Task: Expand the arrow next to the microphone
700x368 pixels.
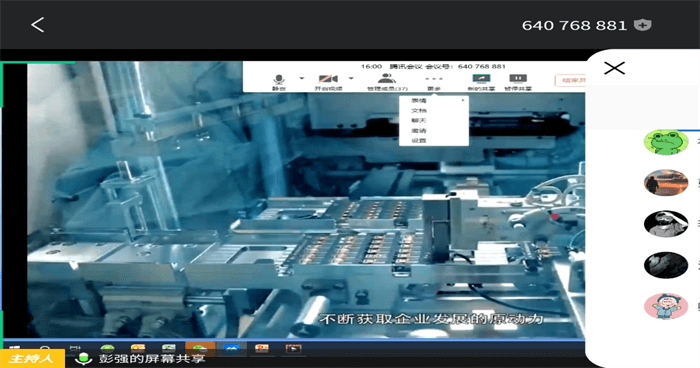Action: pos(302,78)
